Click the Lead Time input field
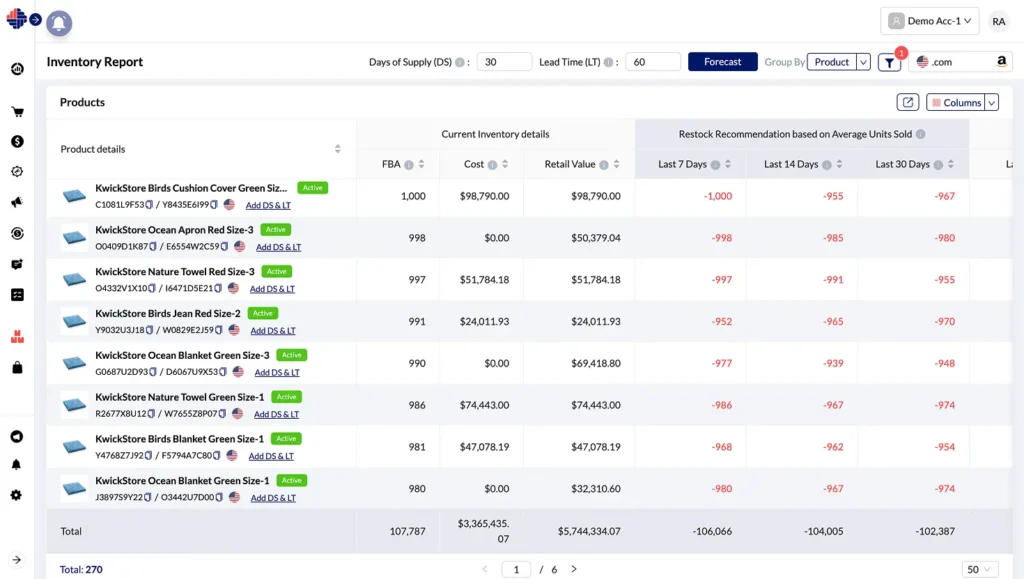Image resolution: width=1024 pixels, height=579 pixels. click(x=653, y=62)
